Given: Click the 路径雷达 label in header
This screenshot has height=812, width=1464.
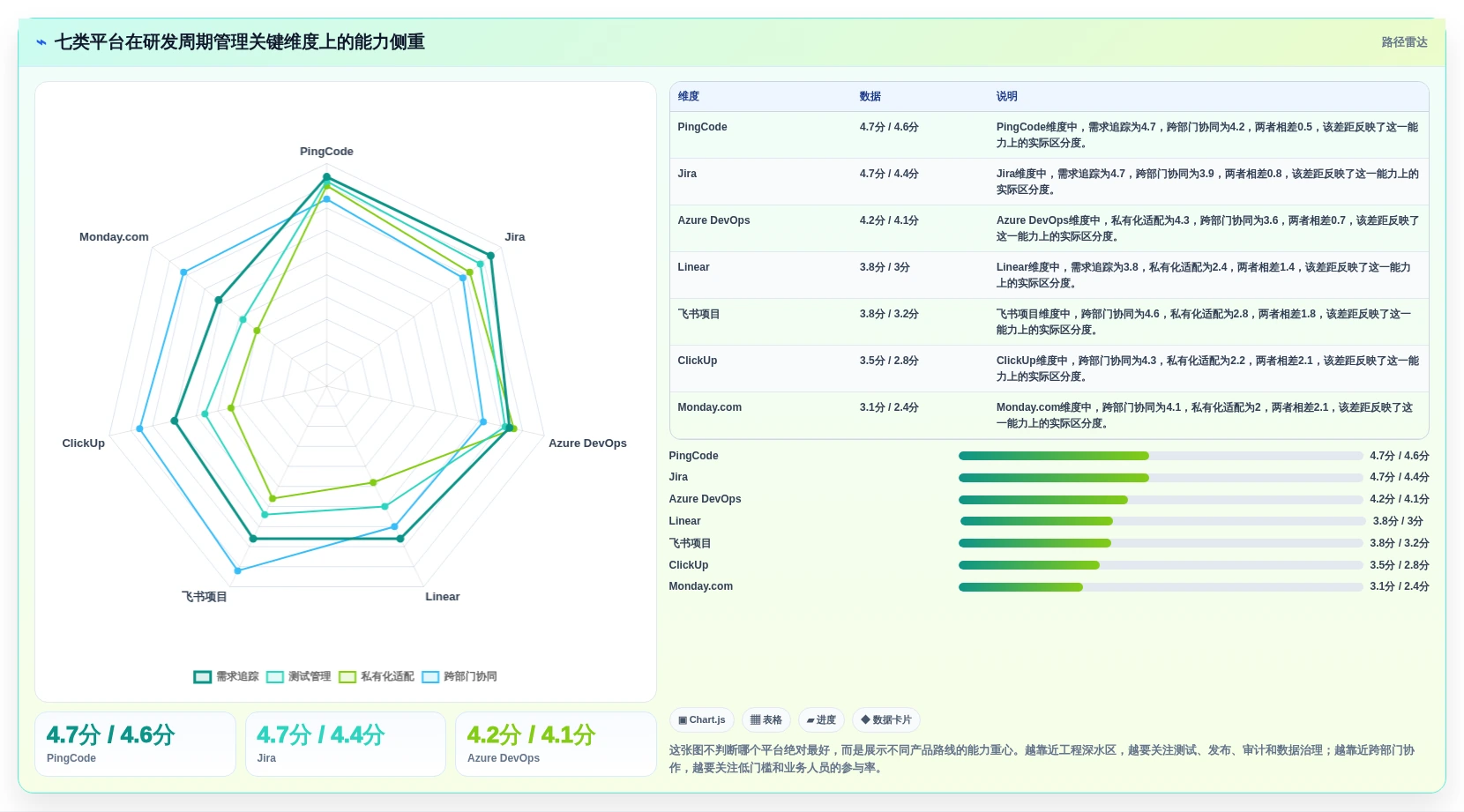Looking at the screenshot, I should pyautogui.click(x=1404, y=42).
